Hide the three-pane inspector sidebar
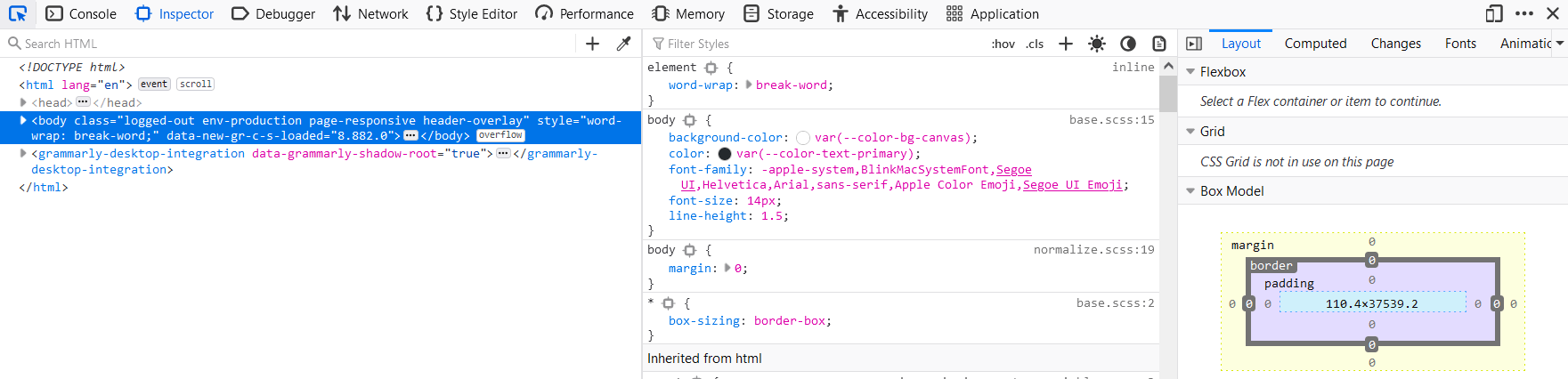The image size is (1568, 379). point(1194,44)
